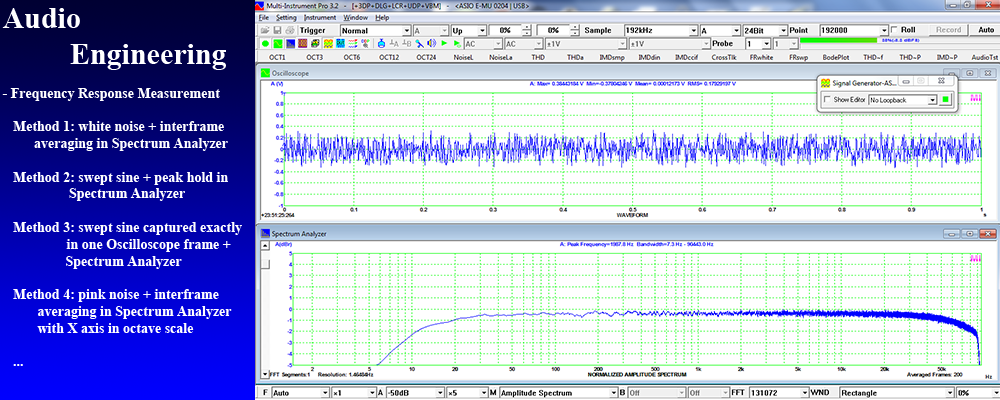The image size is (1000, 400).
Task: Select the THD preset button
Action: pyautogui.click(x=538, y=57)
